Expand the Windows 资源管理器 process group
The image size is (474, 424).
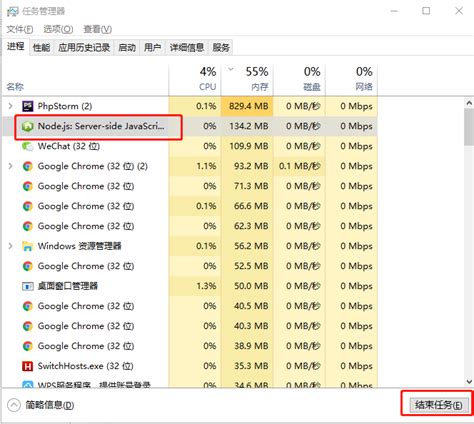point(10,246)
